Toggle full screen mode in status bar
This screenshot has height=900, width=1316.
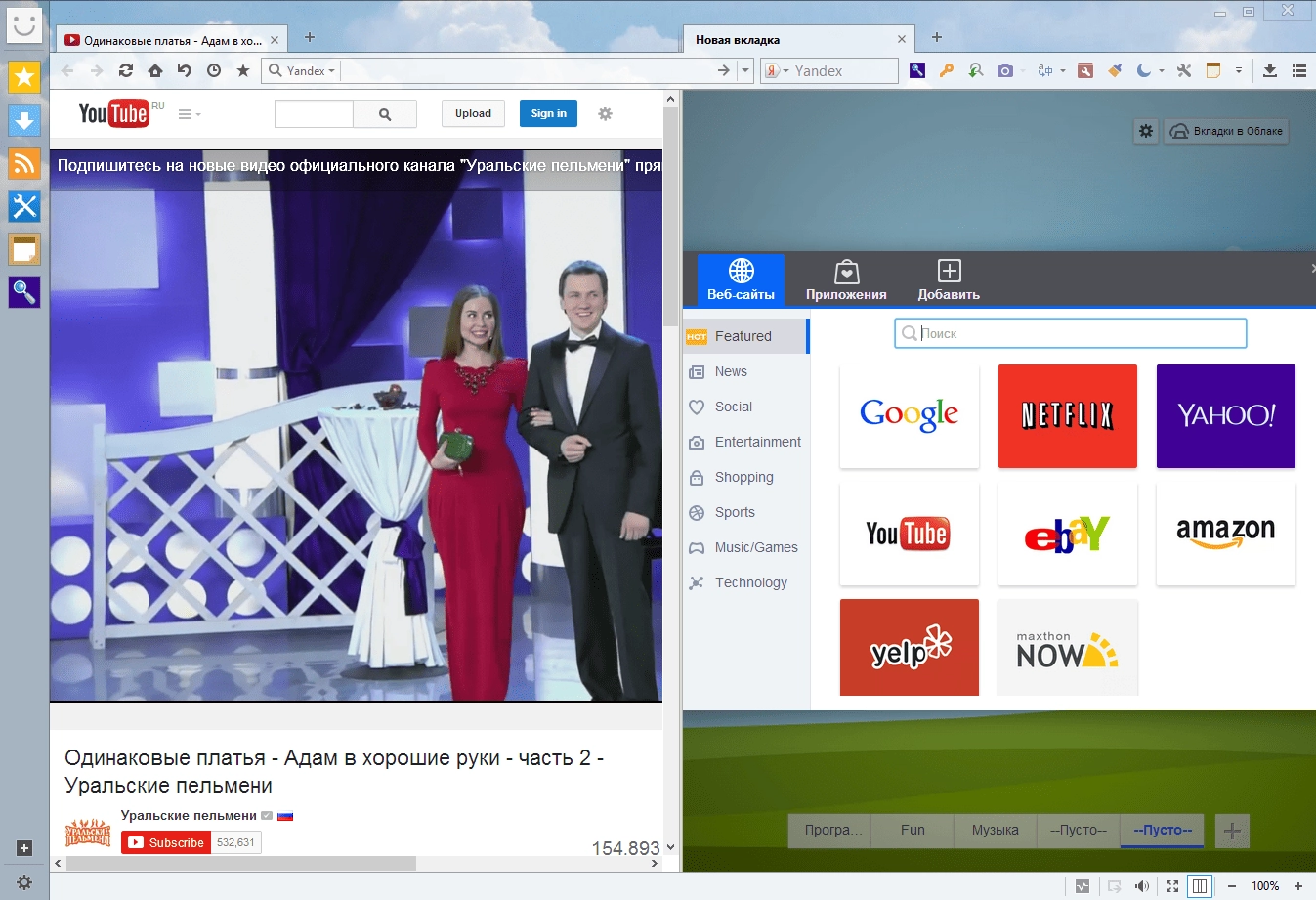(1172, 886)
